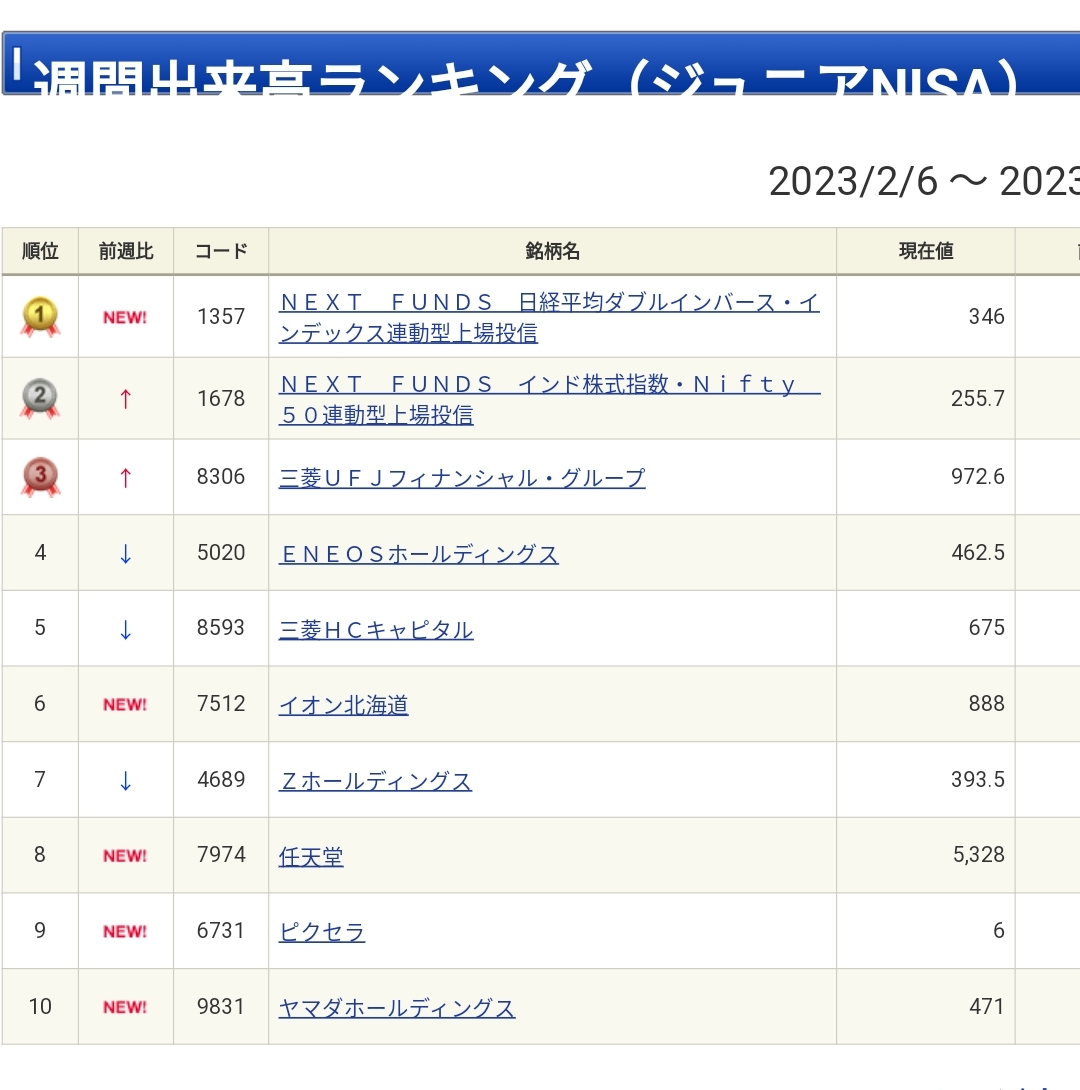This screenshot has width=1080, height=1090.
Task: Open the 三菱HCキャピタル link
Action: point(376,630)
